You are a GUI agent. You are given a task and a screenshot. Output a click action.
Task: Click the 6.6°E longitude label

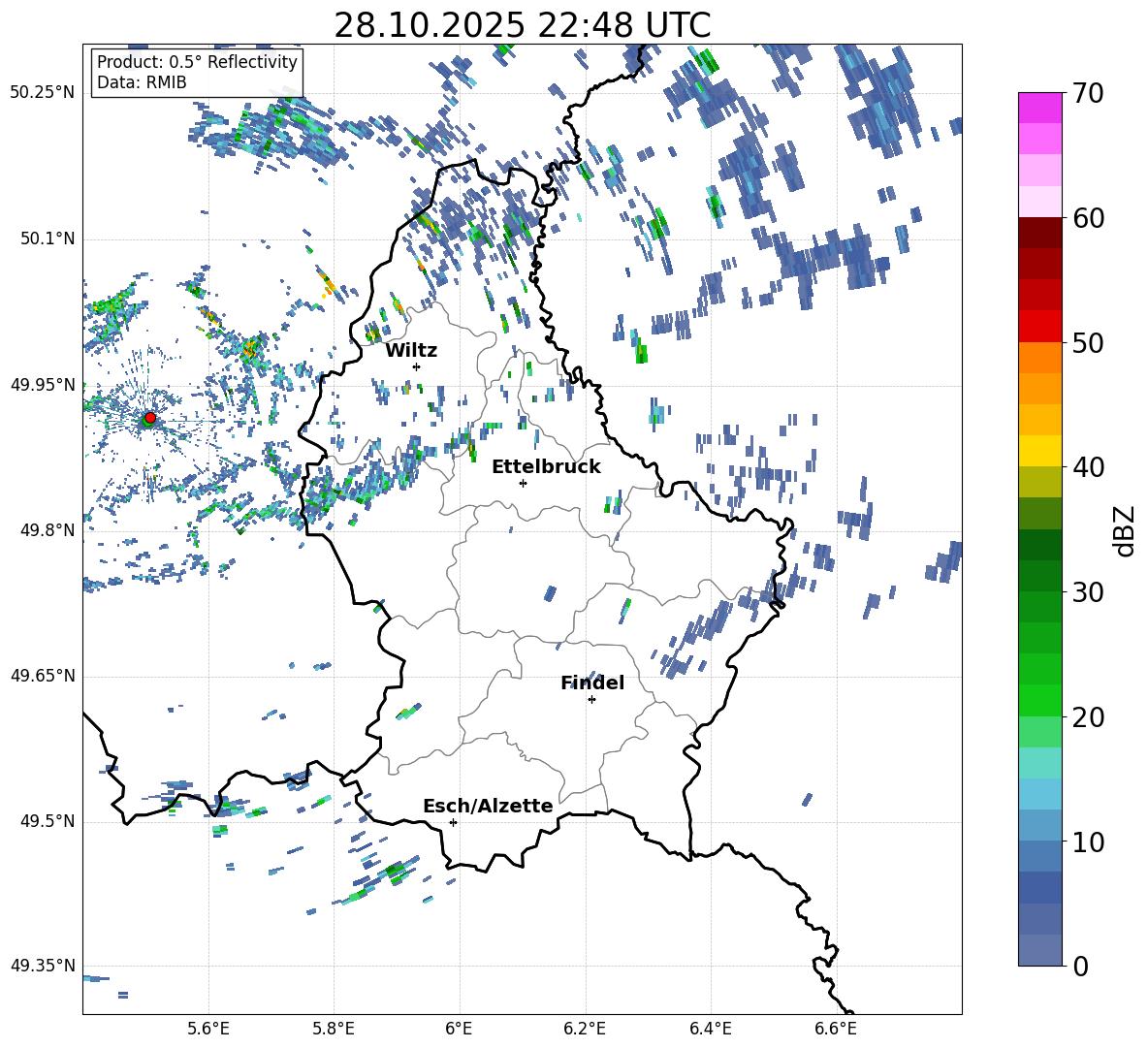836,1029
